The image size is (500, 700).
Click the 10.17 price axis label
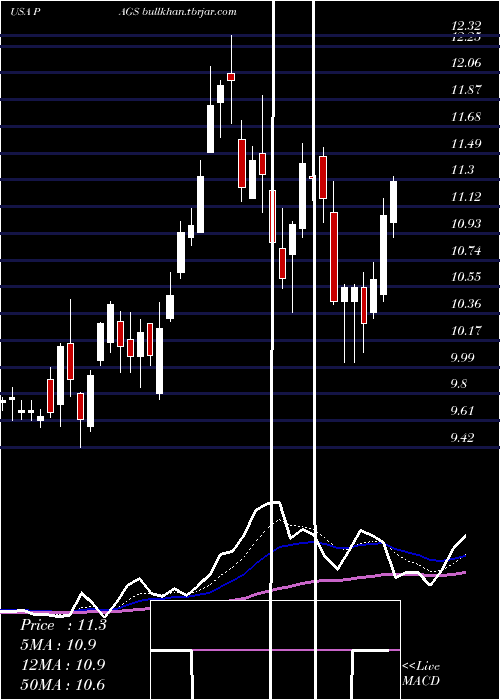pos(466,331)
